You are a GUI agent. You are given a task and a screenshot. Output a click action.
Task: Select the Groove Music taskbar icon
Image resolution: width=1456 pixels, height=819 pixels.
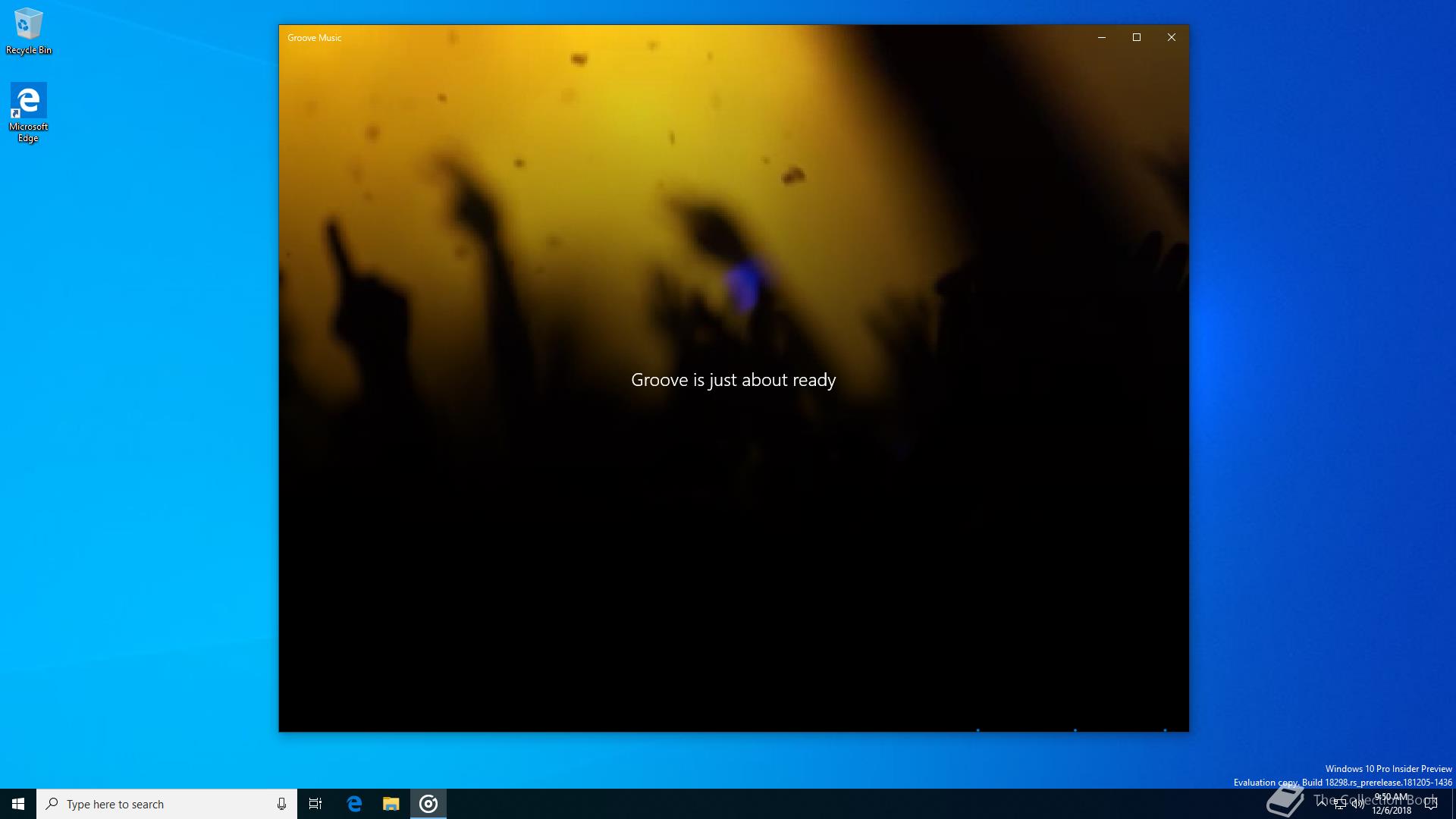(x=428, y=804)
